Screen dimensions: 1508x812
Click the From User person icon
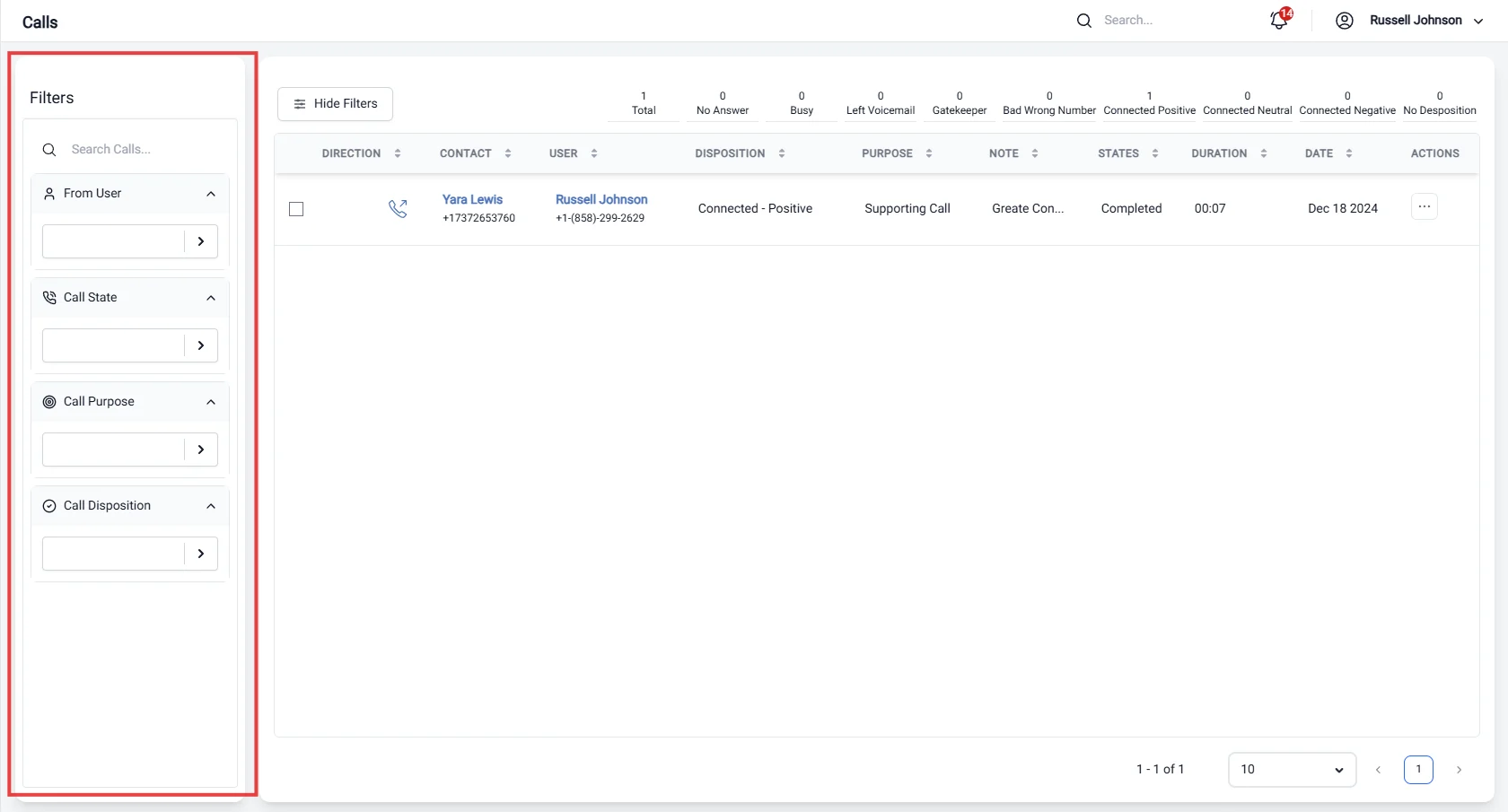[49, 194]
